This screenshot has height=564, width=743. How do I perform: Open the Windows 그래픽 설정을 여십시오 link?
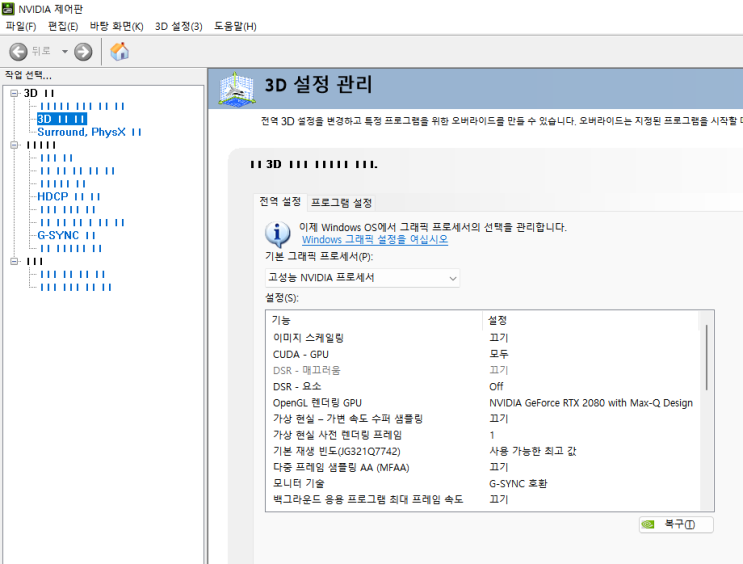(375, 240)
